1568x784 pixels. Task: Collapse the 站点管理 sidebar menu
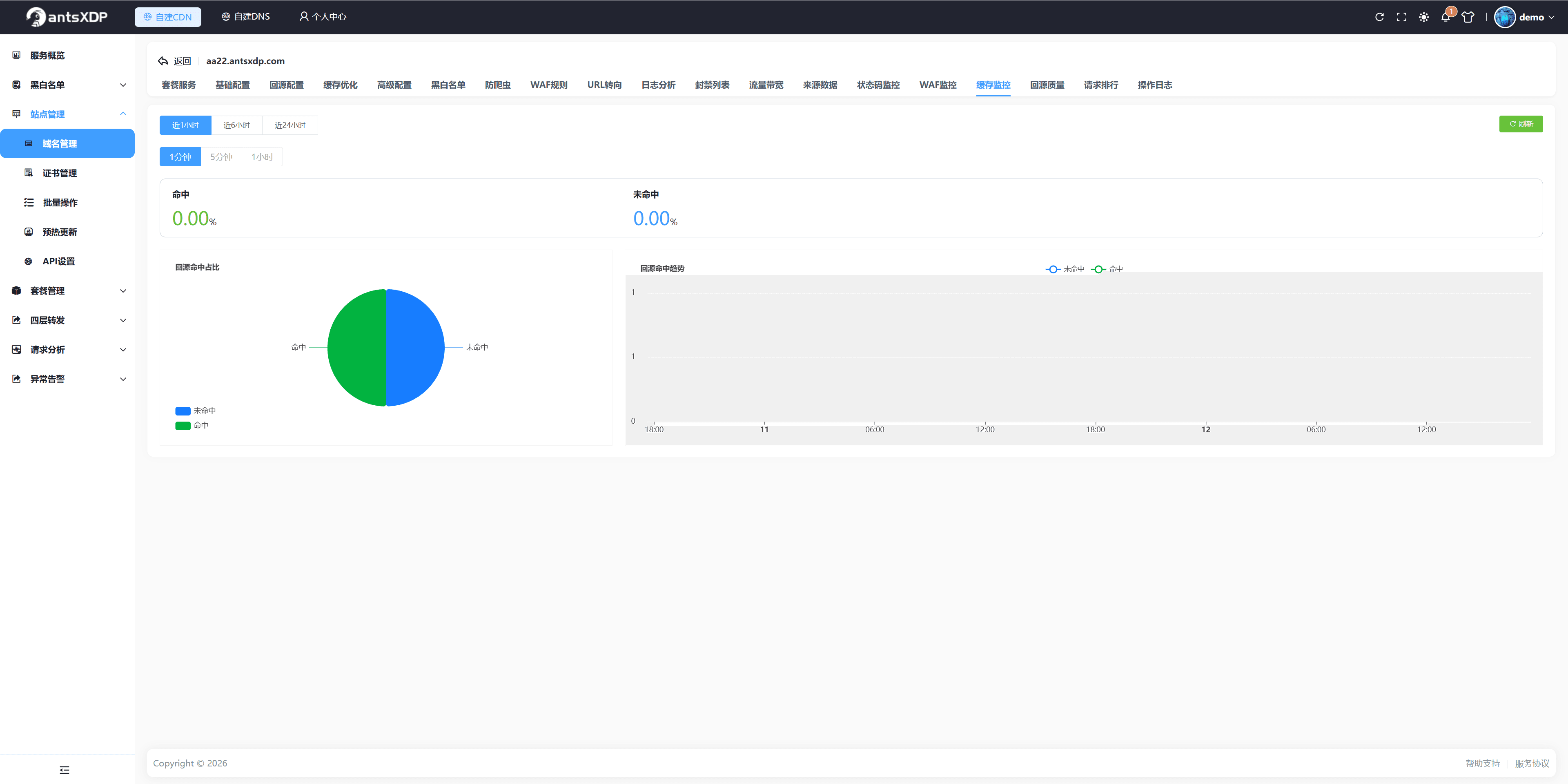67,114
